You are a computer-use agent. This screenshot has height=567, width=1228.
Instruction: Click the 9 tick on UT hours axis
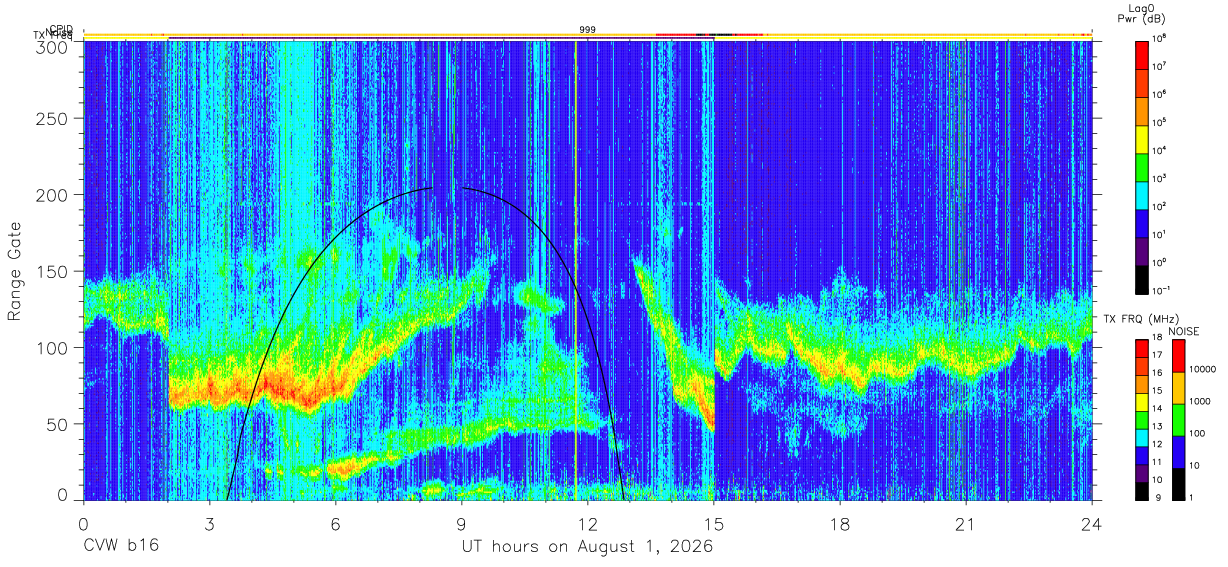tap(461, 523)
